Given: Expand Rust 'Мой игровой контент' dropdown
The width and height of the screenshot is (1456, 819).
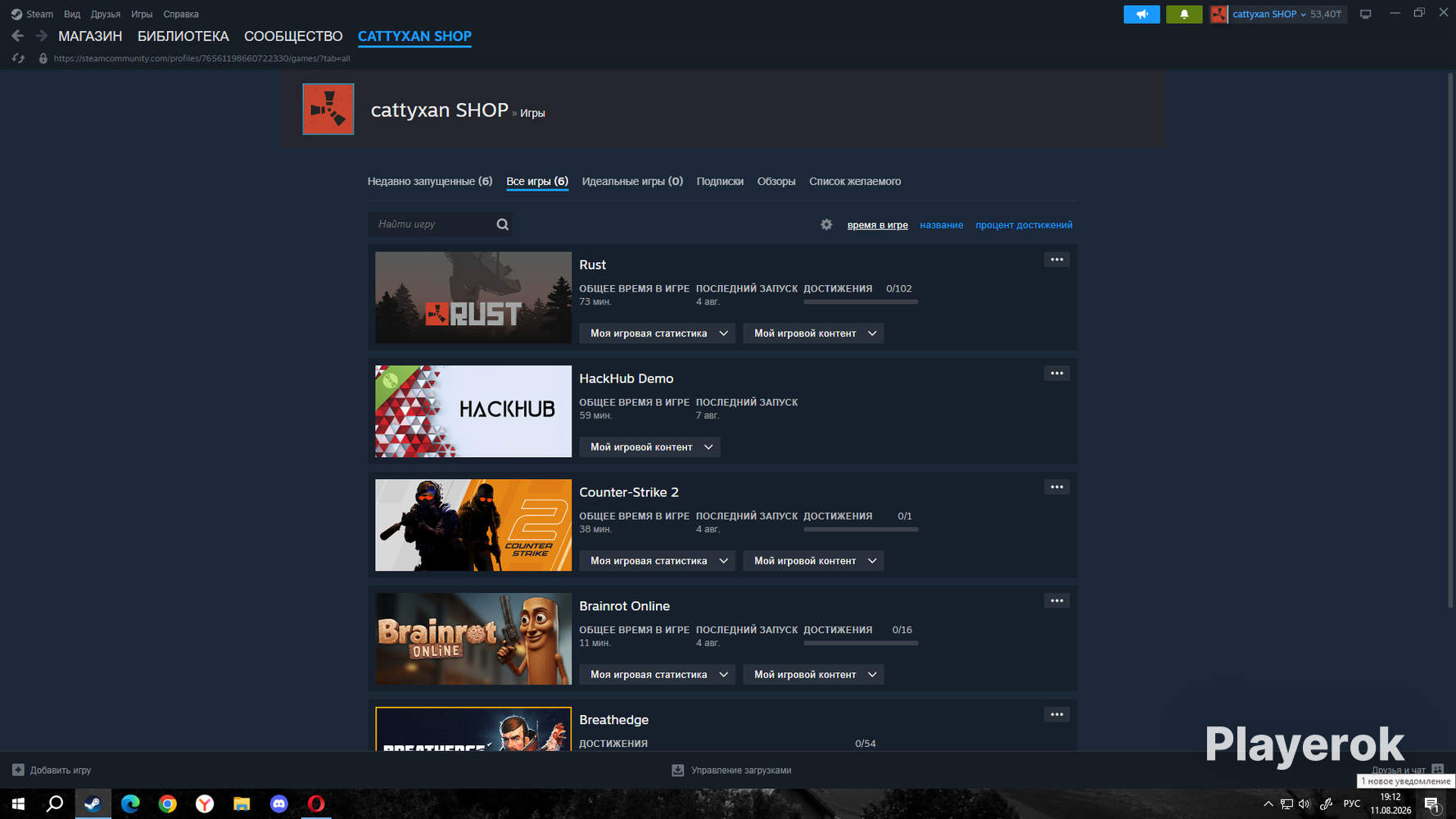Looking at the screenshot, I should tap(813, 333).
